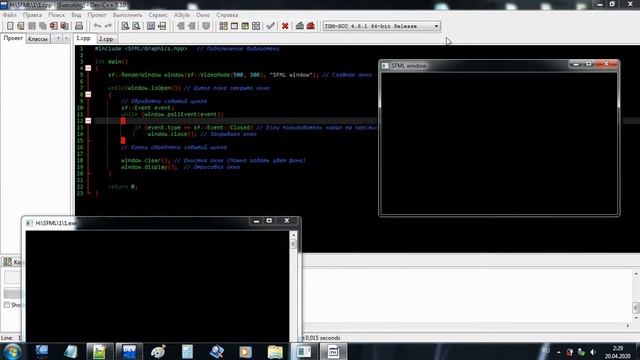Open the Проект menu
640x360 pixels.
tap(97, 15)
